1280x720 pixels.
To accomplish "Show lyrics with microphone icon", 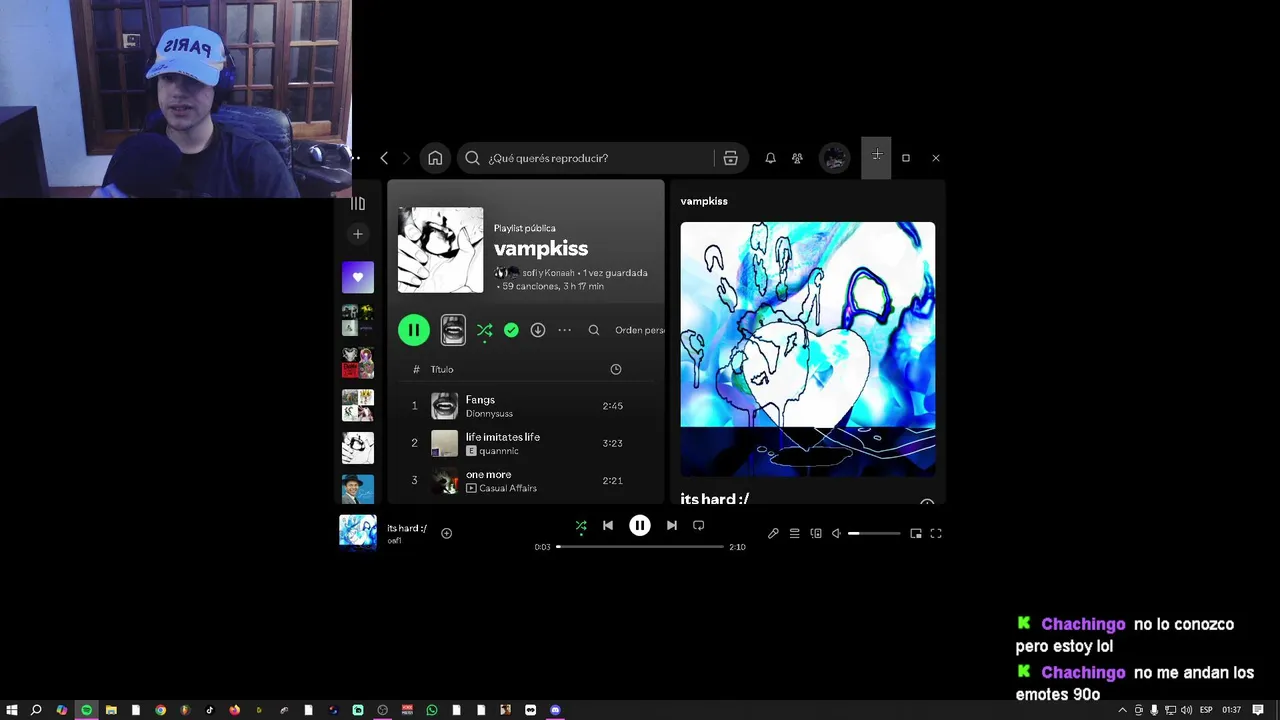I will [773, 534].
